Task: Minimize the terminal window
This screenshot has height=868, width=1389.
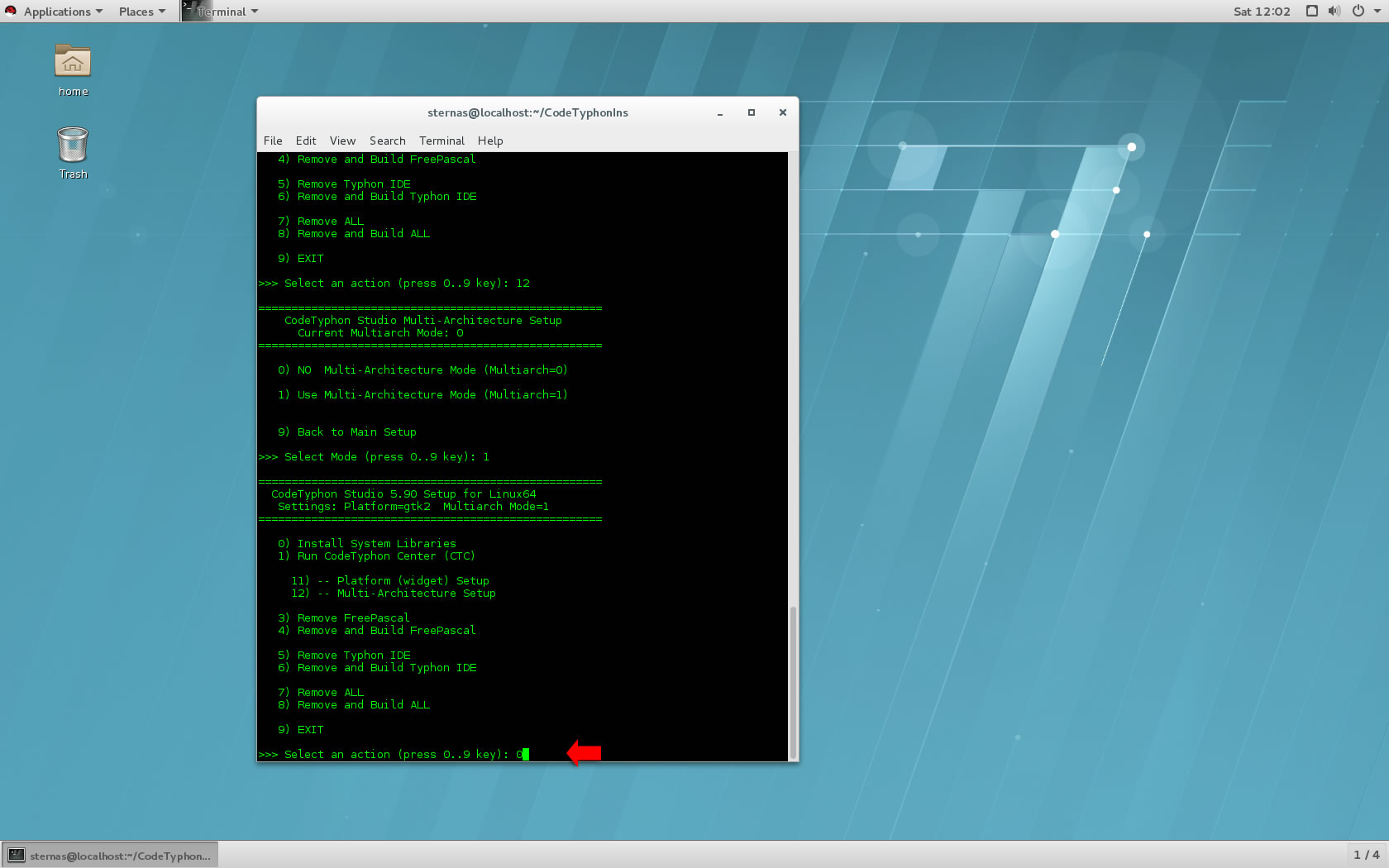Action: [720, 112]
